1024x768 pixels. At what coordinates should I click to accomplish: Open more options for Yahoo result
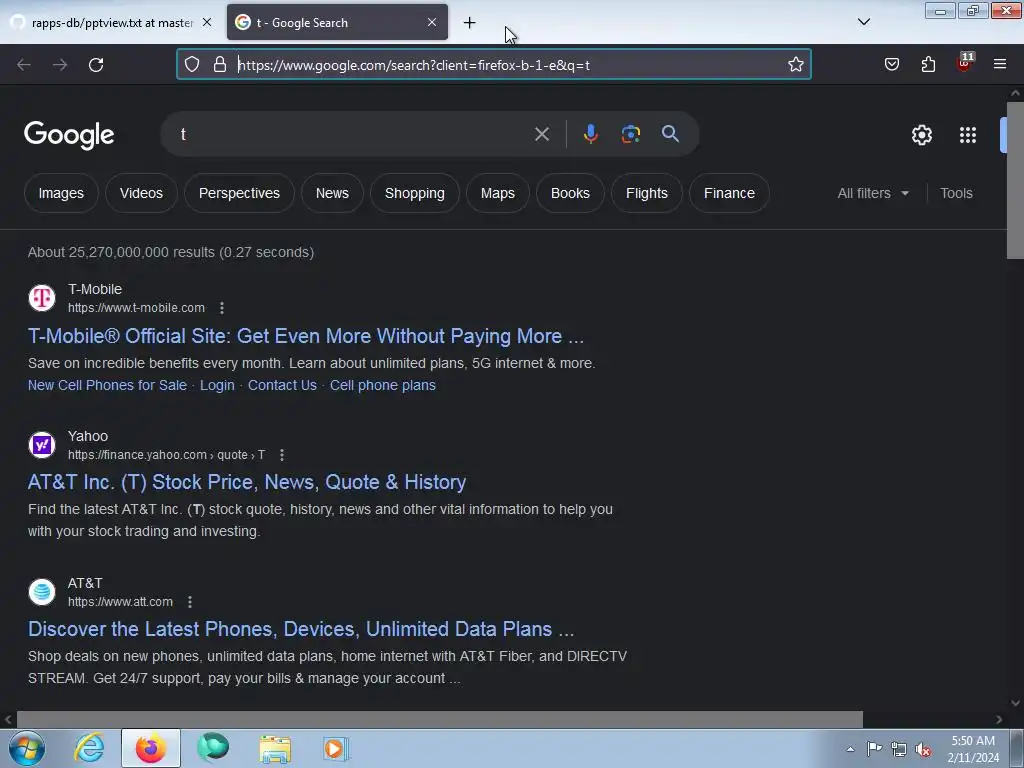pos(282,455)
